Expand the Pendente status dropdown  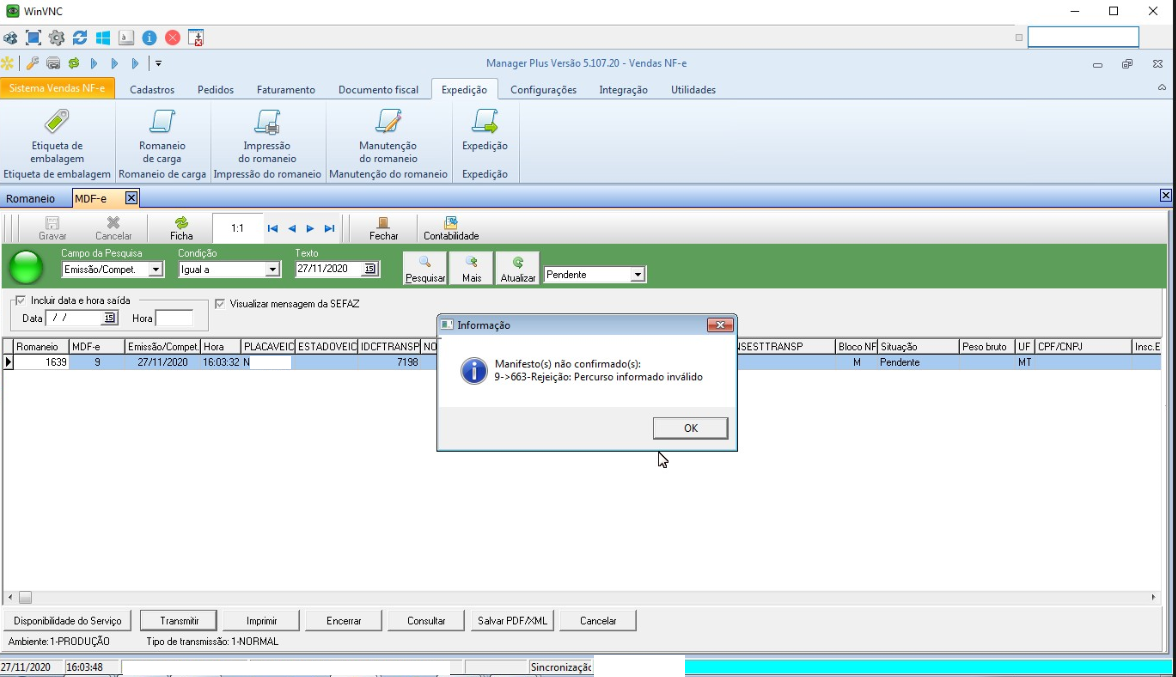tap(638, 275)
